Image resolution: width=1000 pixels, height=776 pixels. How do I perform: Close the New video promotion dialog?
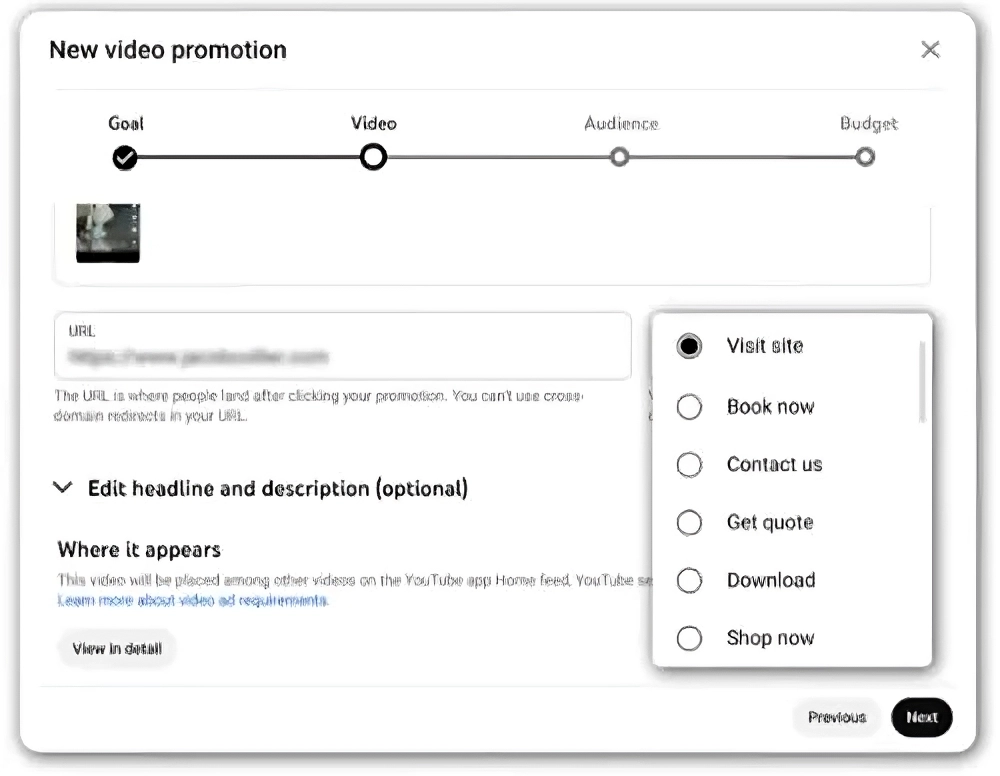pos(930,50)
